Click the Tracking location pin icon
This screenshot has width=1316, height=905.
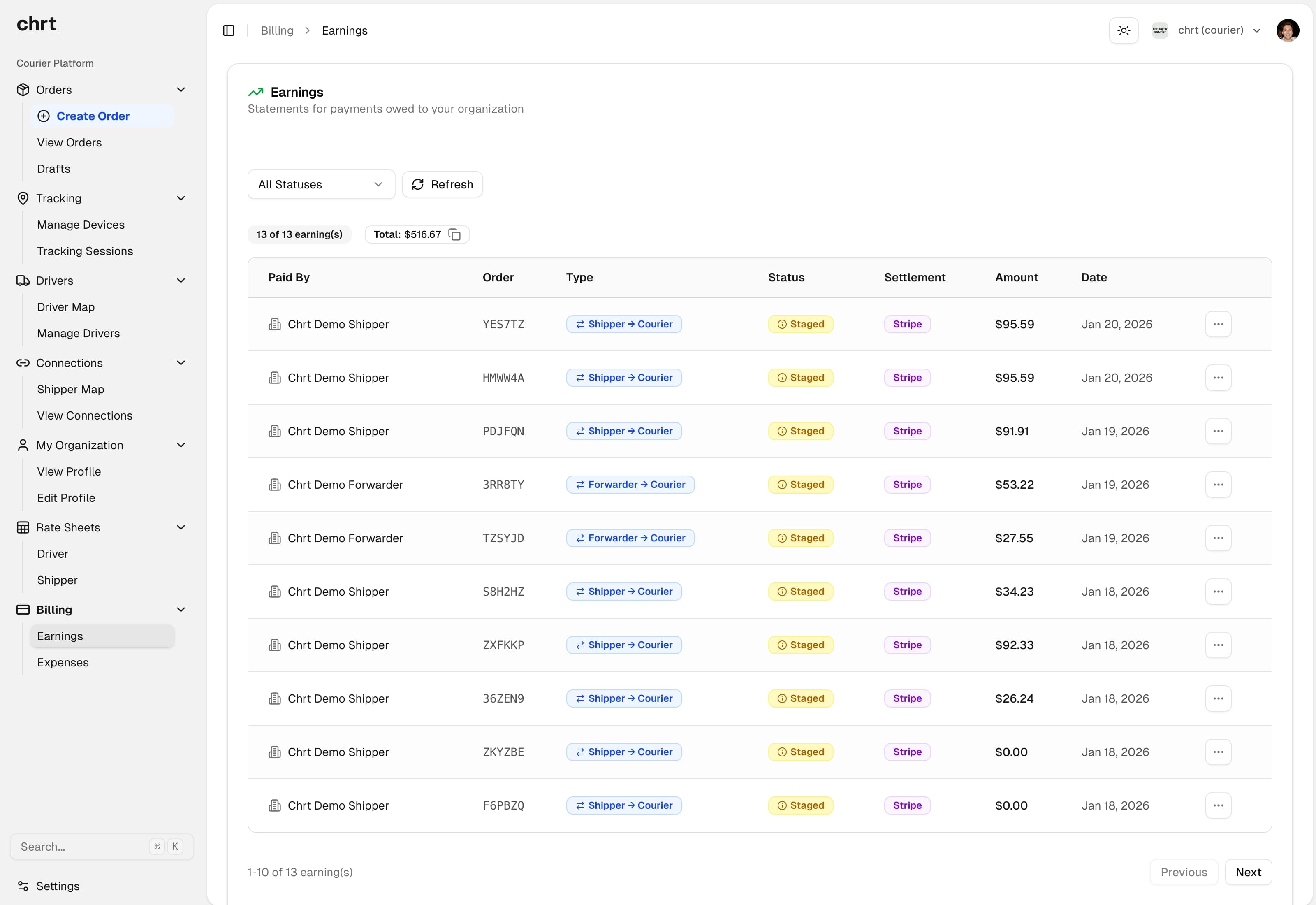click(x=23, y=198)
